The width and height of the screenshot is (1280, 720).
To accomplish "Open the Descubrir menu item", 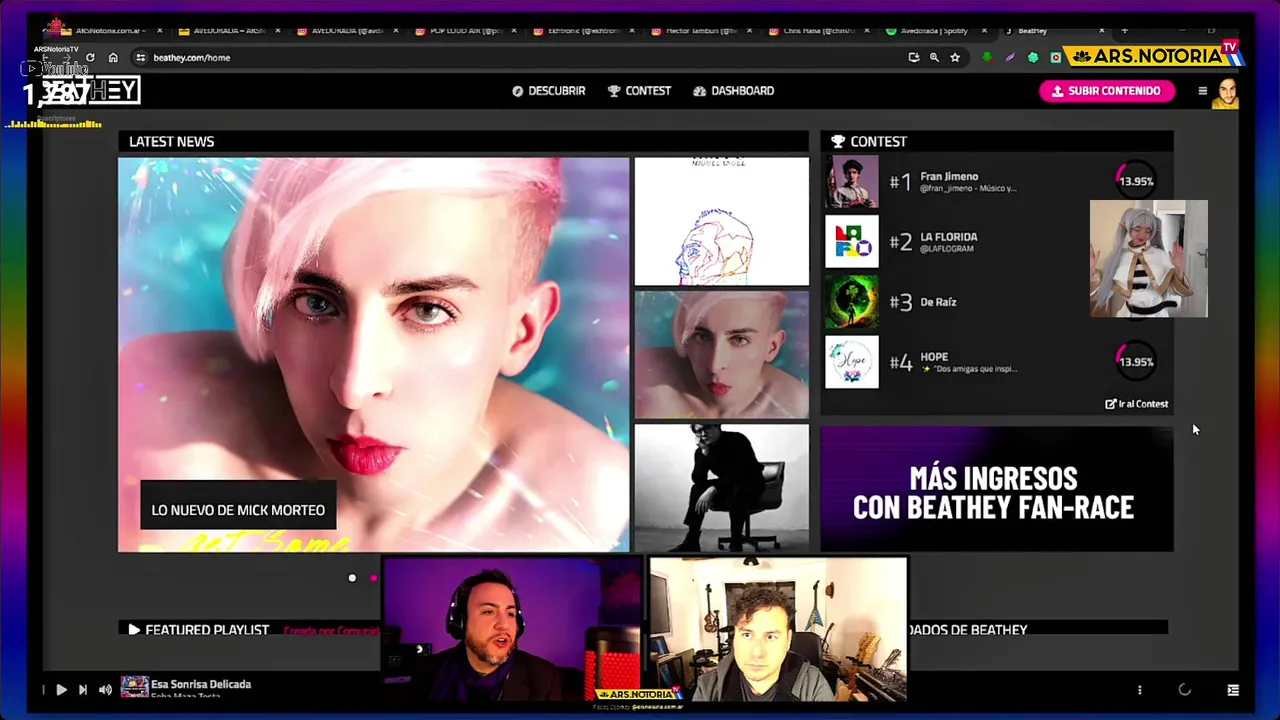I will tap(548, 91).
